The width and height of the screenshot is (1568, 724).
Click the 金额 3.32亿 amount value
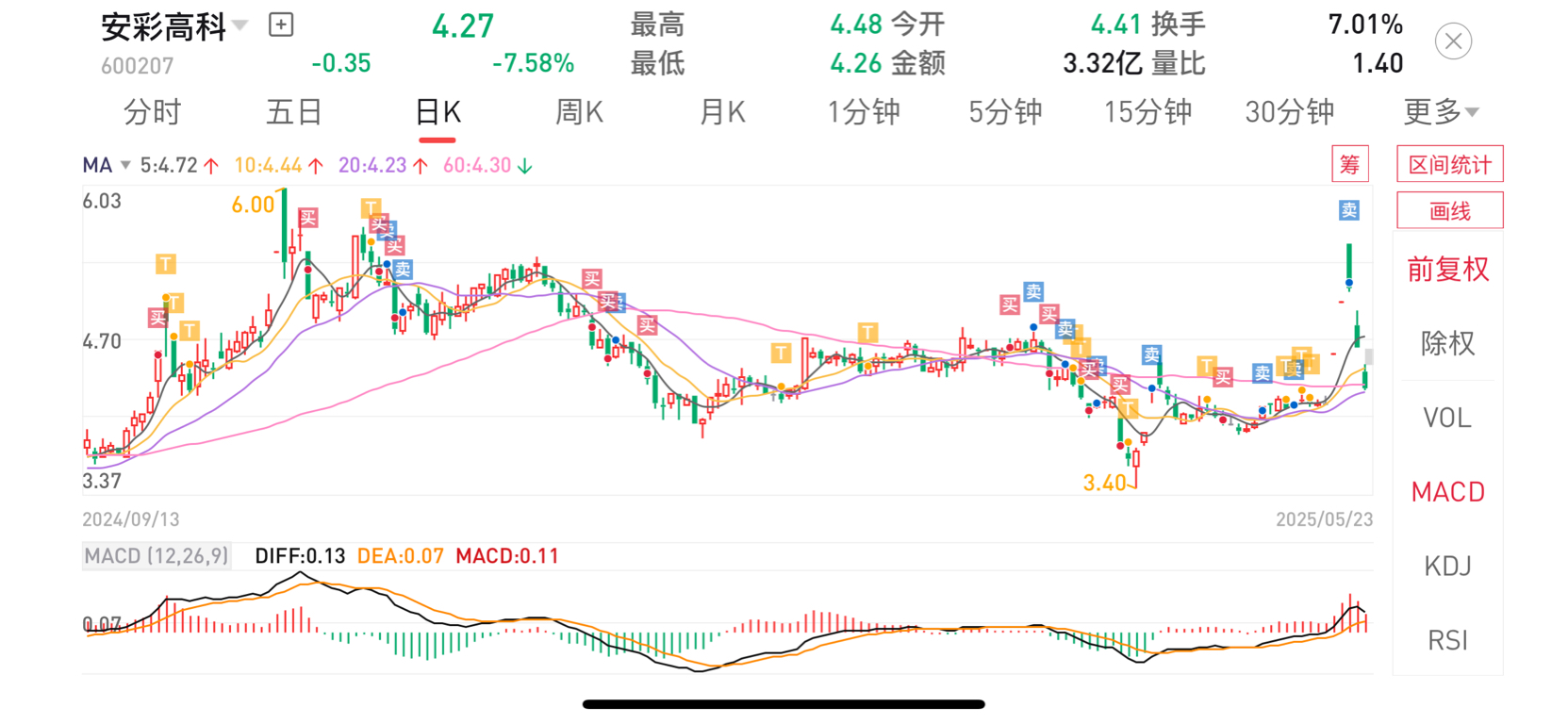[x=1102, y=63]
